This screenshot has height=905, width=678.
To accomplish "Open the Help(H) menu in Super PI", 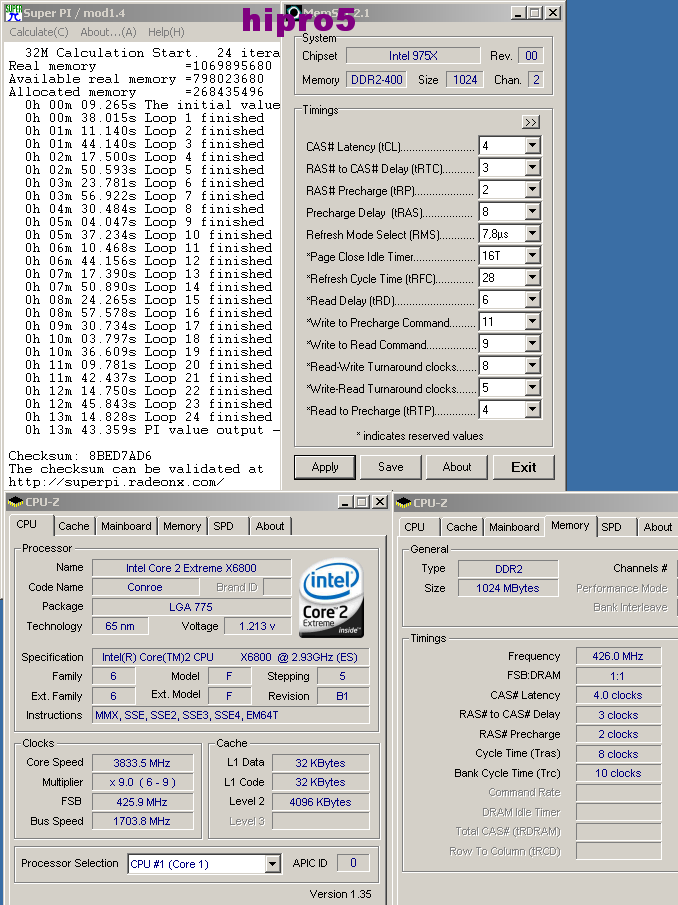I will 166,32.
